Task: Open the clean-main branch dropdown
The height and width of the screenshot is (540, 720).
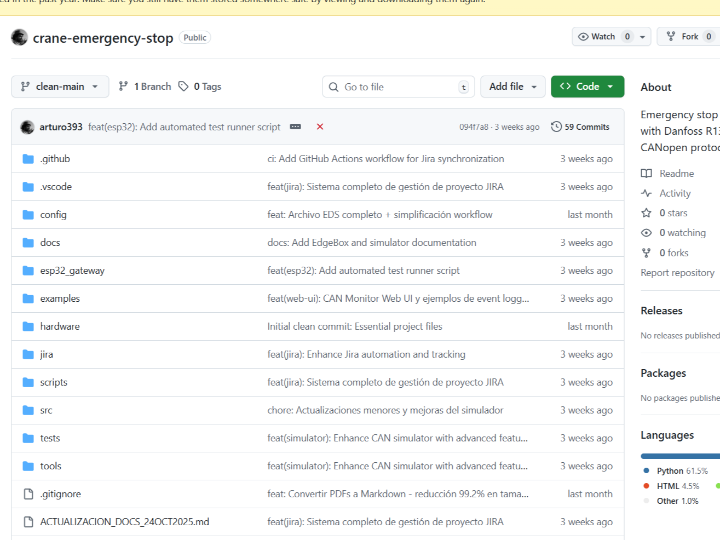Action: [x=60, y=87]
